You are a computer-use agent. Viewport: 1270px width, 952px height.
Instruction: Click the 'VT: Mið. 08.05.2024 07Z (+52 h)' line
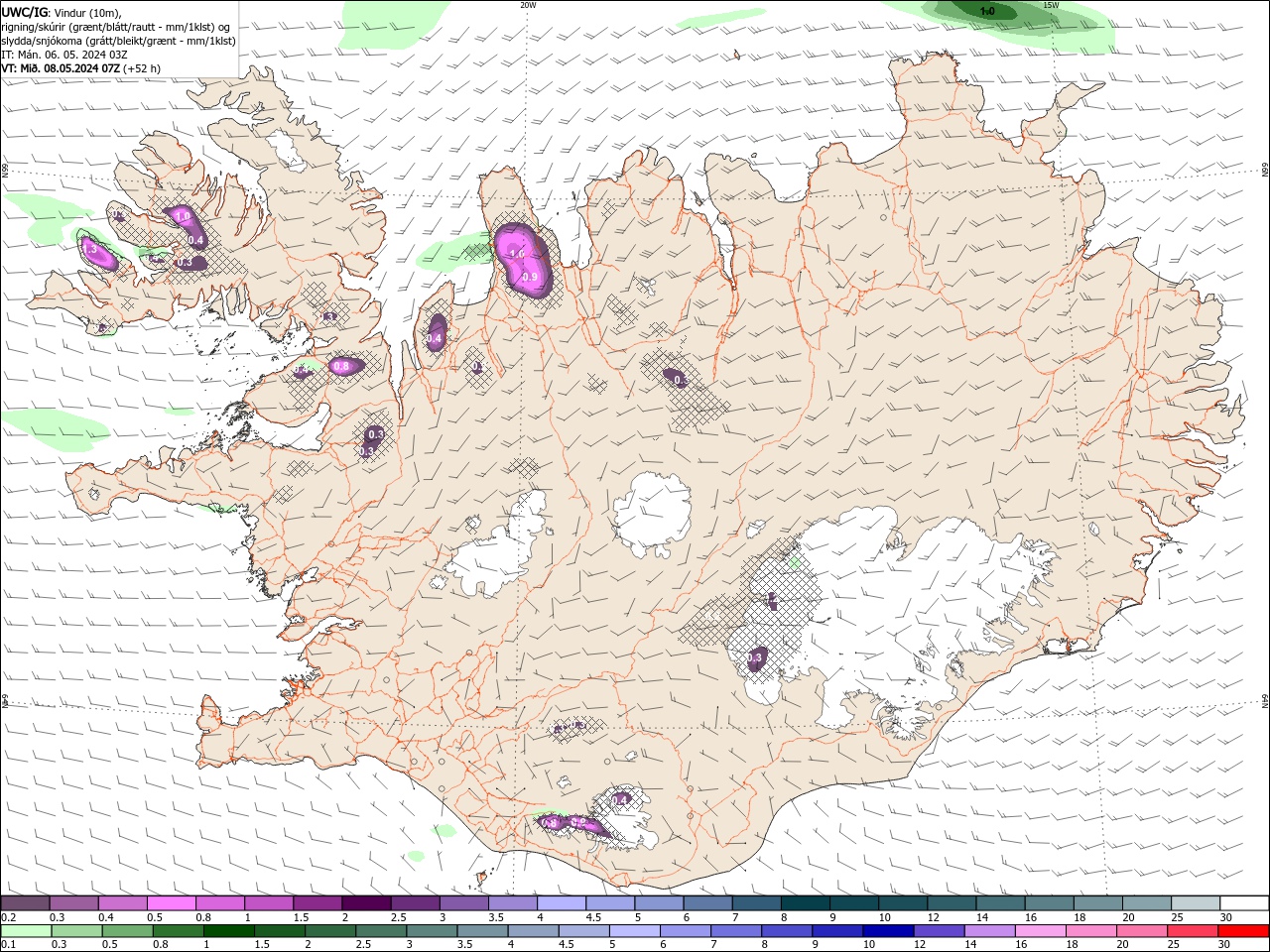click(x=81, y=68)
